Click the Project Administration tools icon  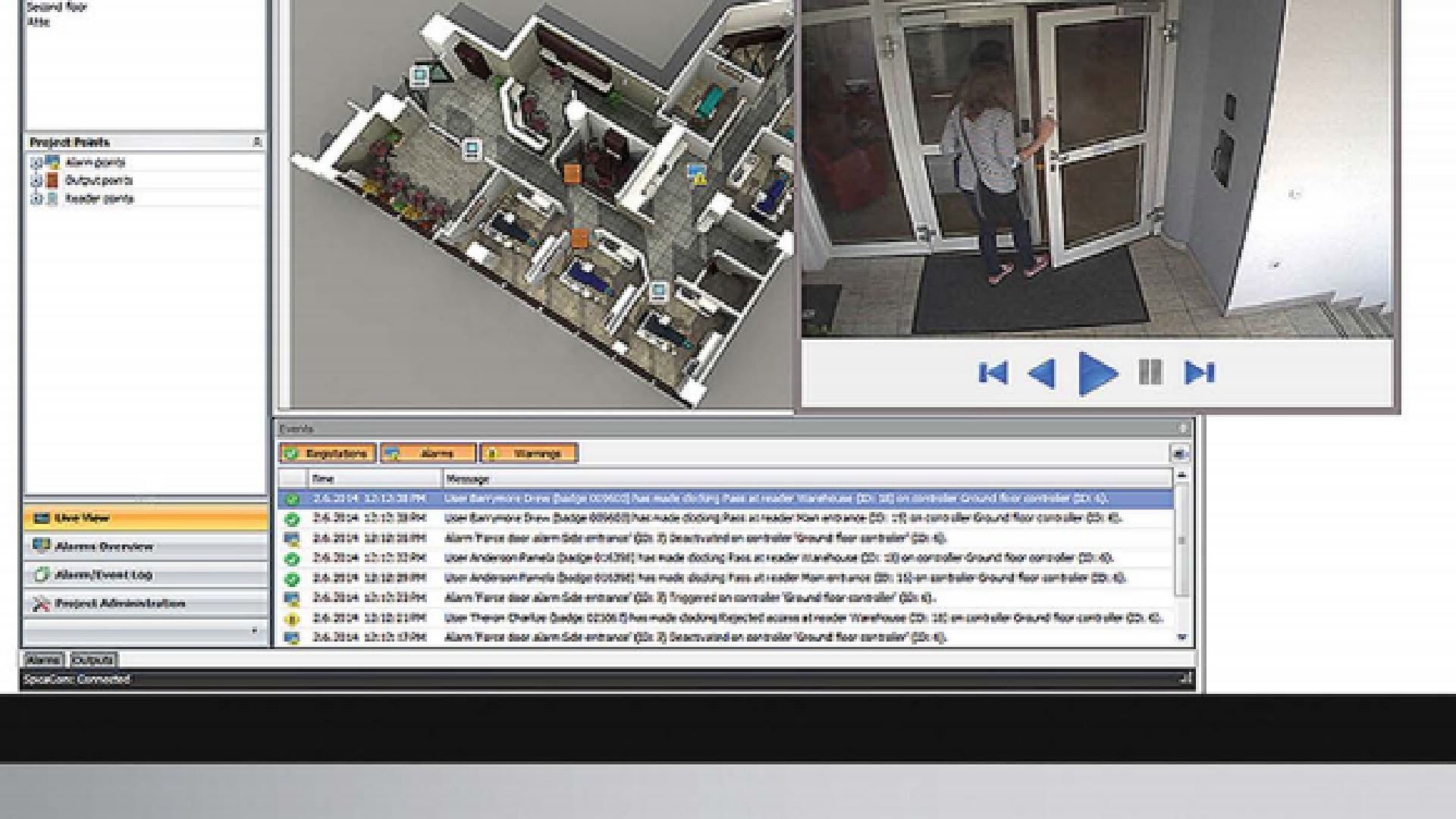[41, 604]
